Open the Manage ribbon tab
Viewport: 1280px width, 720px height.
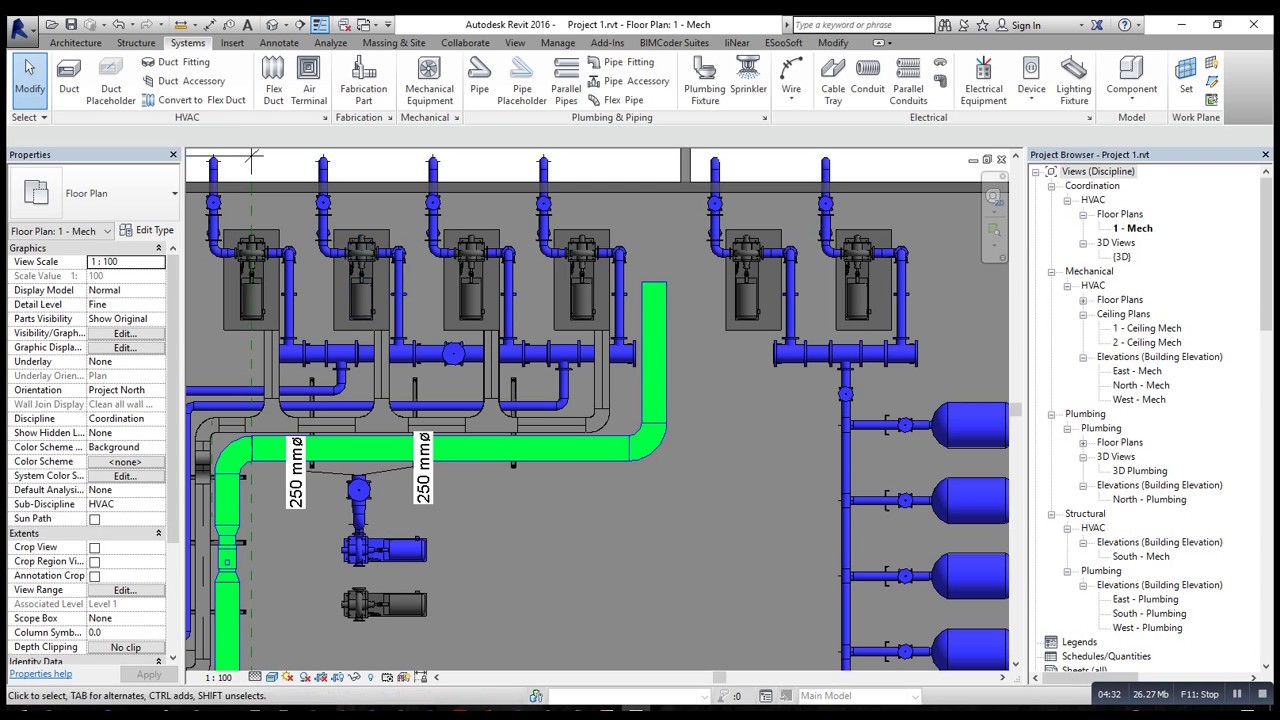click(x=558, y=43)
